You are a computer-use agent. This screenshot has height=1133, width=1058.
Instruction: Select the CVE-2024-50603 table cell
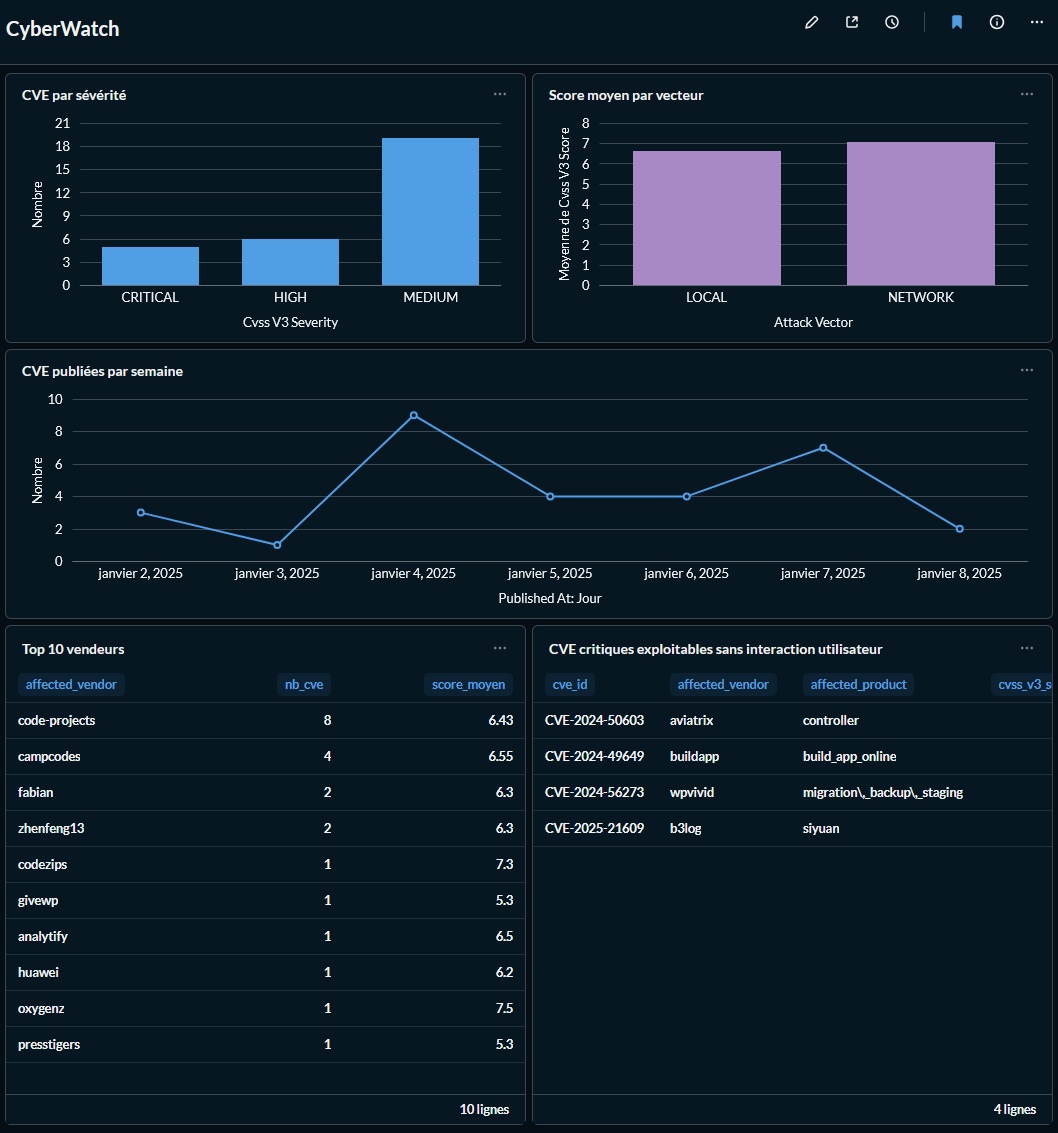click(594, 721)
